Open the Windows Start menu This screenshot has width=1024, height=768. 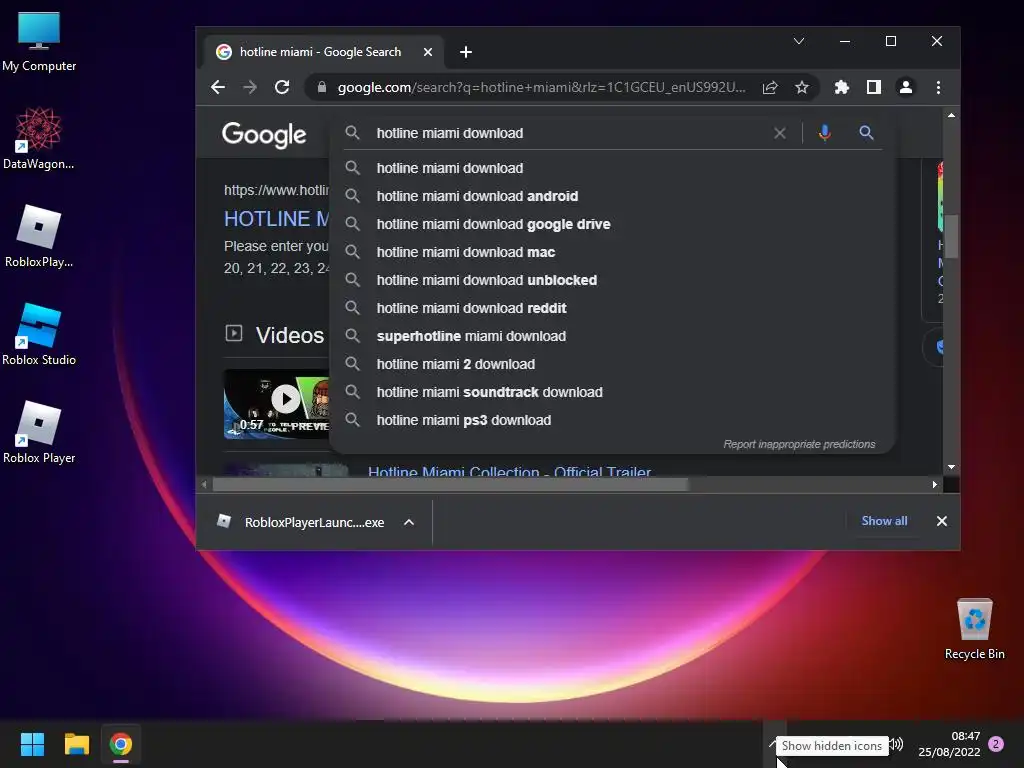coord(32,744)
